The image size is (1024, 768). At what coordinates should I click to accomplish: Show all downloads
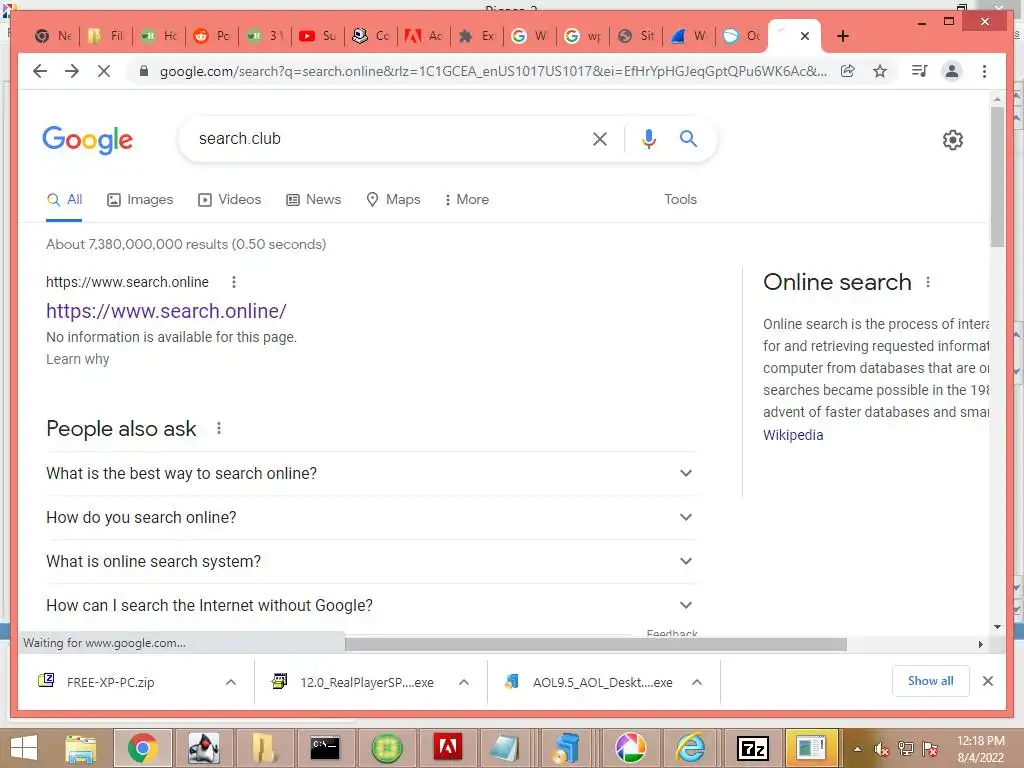(x=930, y=680)
